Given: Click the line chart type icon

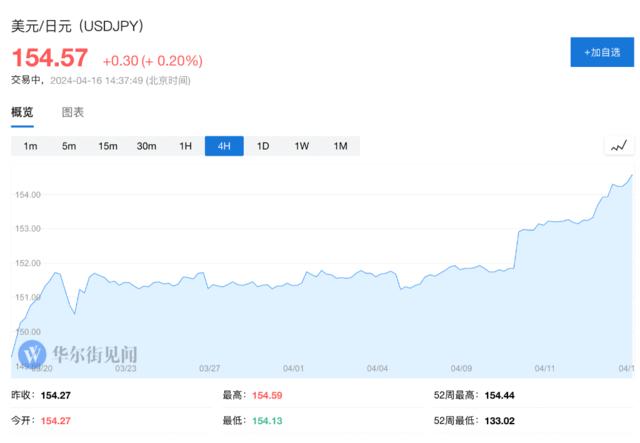Looking at the screenshot, I should click(x=619, y=146).
